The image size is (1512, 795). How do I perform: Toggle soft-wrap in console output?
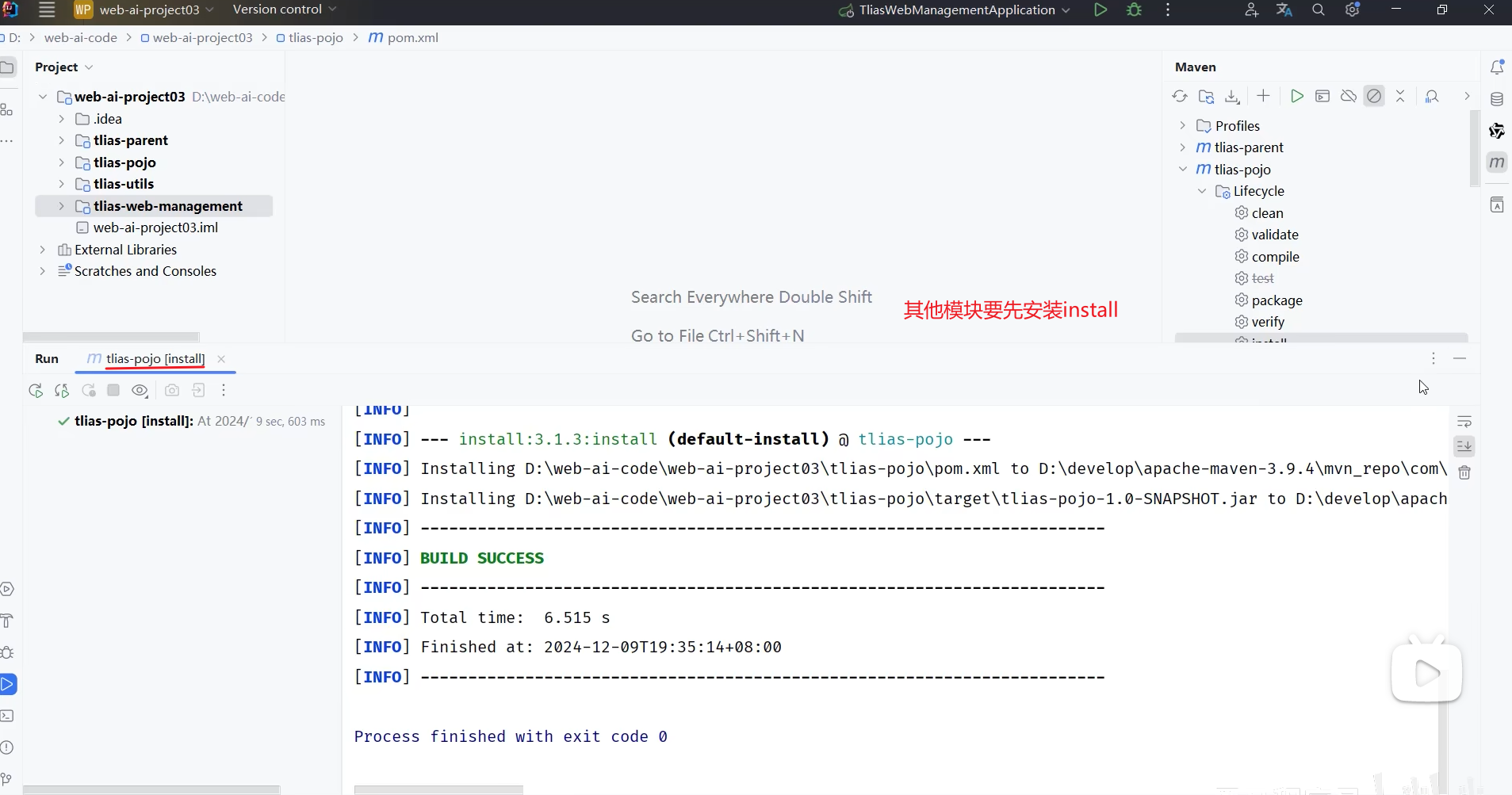(x=1464, y=422)
